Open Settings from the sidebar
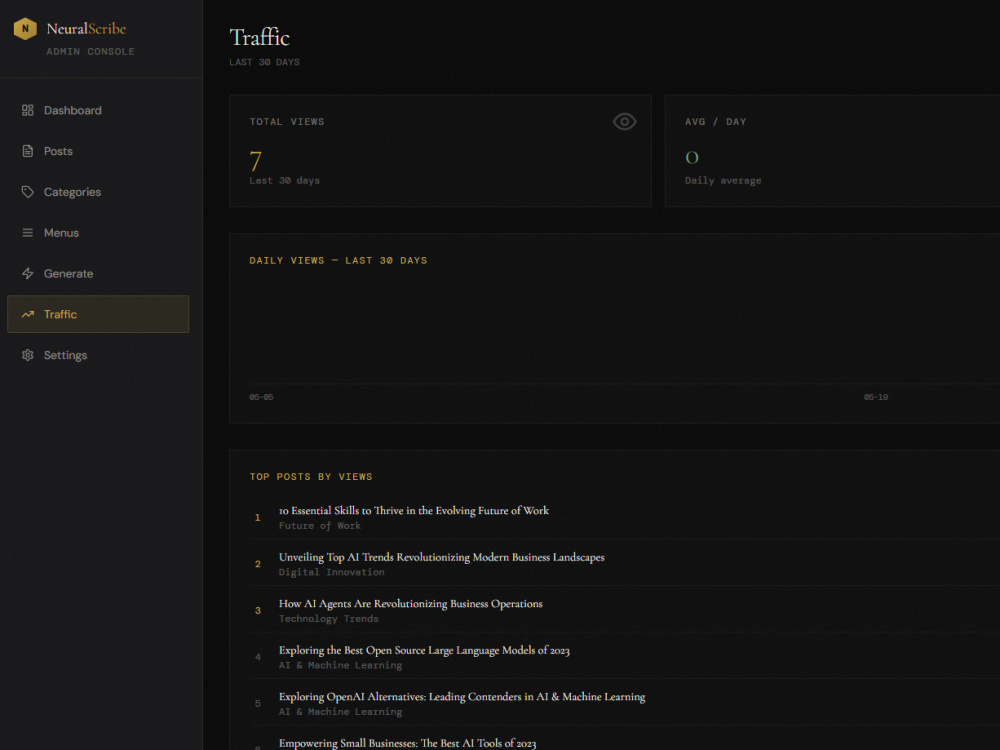This screenshot has height=750, width=1000. pos(98,355)
